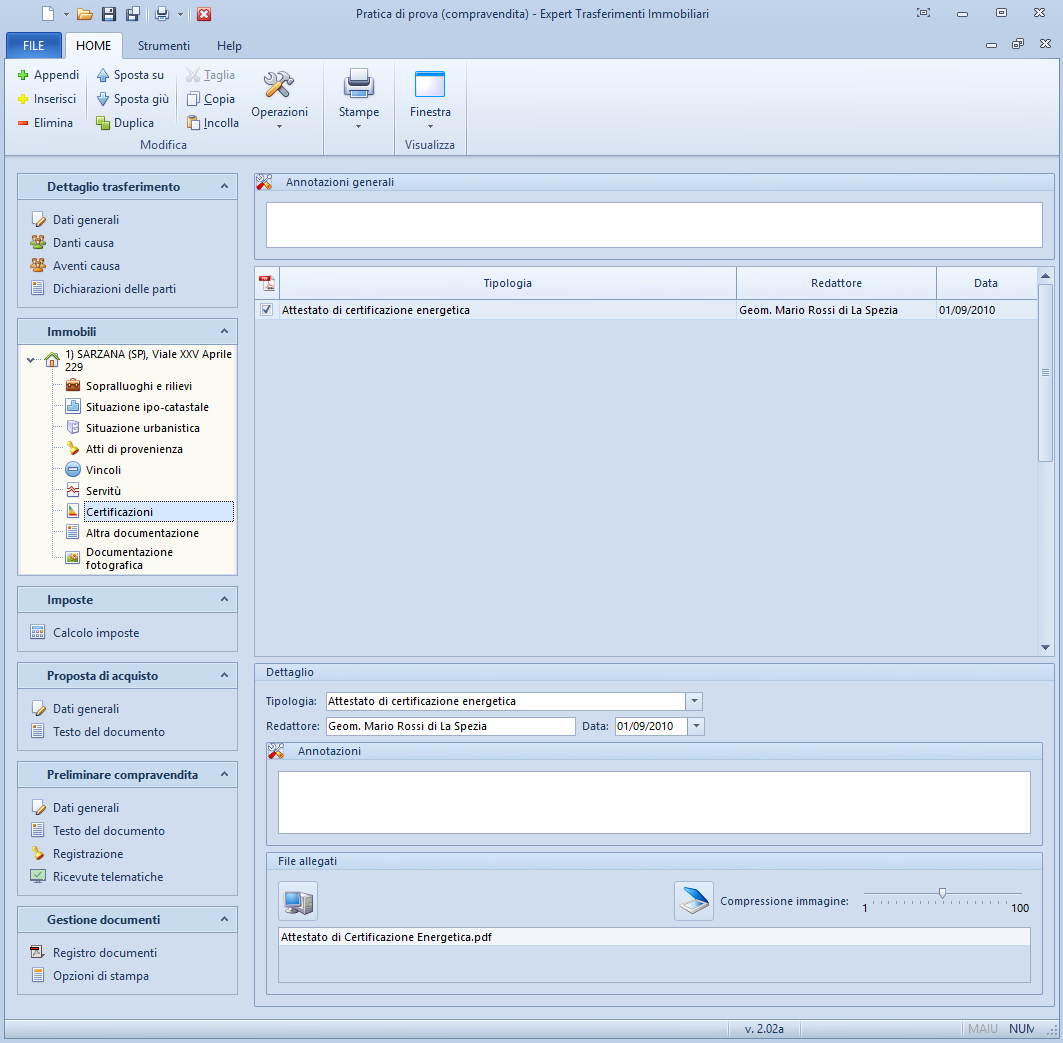Collapse the Dettaglio trasferimento panel
Viewport: 1063px width, 1043px height.
click(224, 187)
